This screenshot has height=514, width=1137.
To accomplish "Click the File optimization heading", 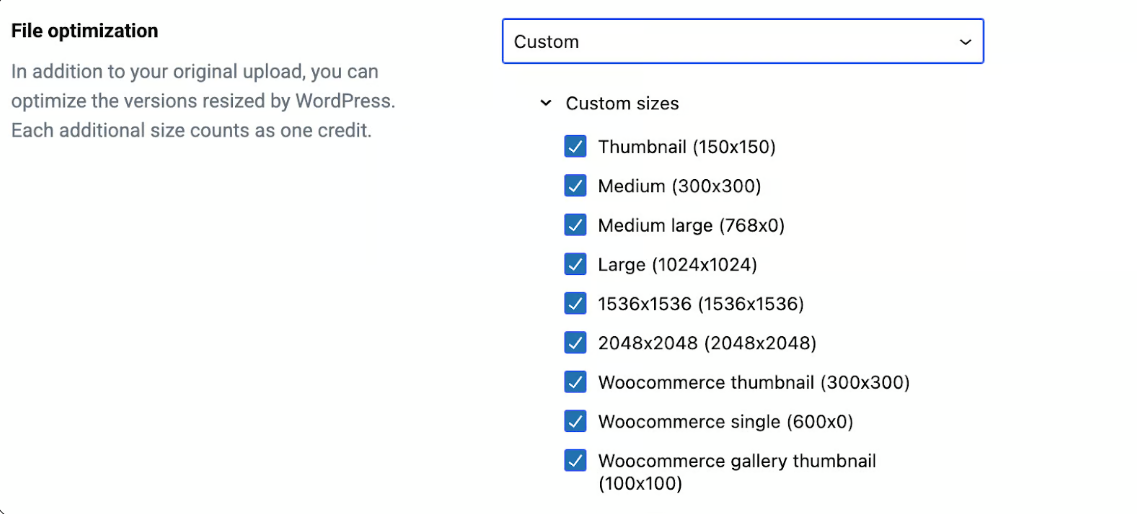I will (x=84, y=31).
